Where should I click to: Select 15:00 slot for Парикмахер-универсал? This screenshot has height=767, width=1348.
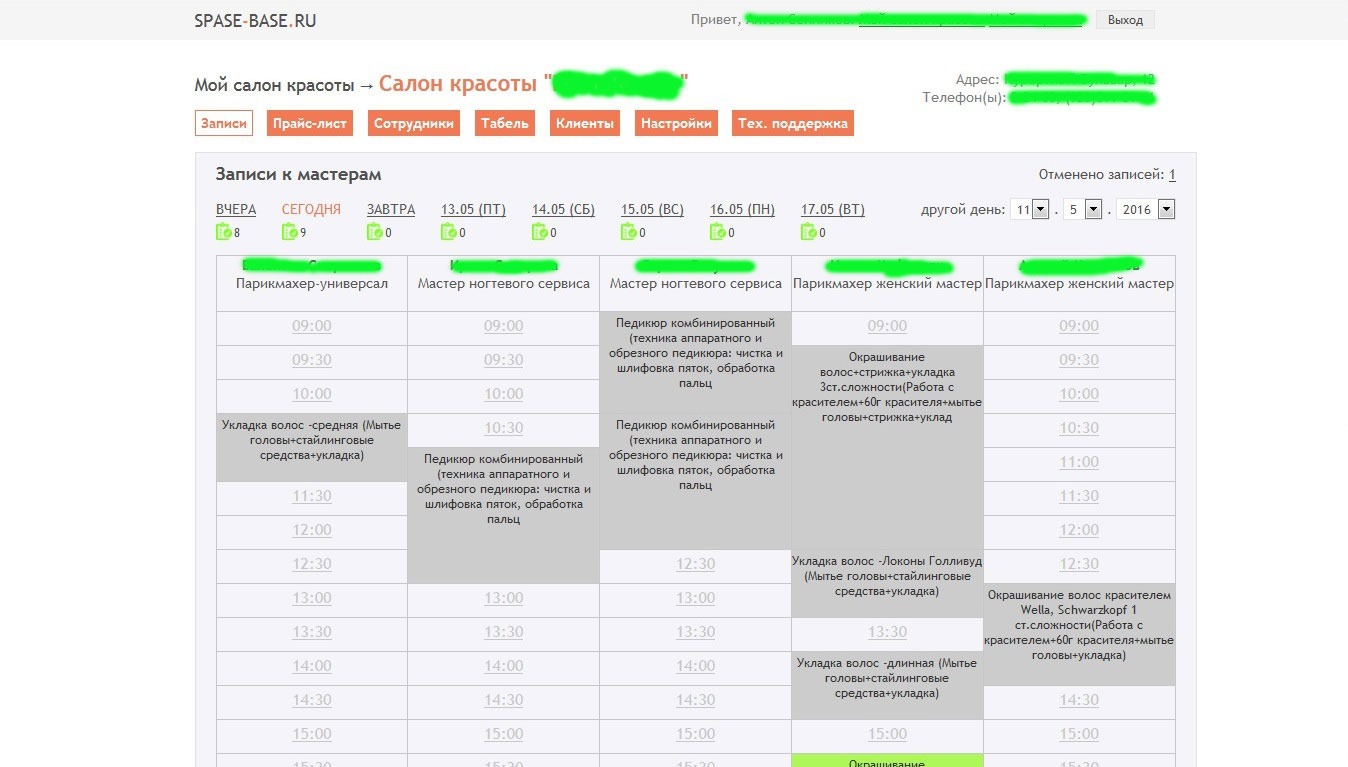[x=312, y=734]
